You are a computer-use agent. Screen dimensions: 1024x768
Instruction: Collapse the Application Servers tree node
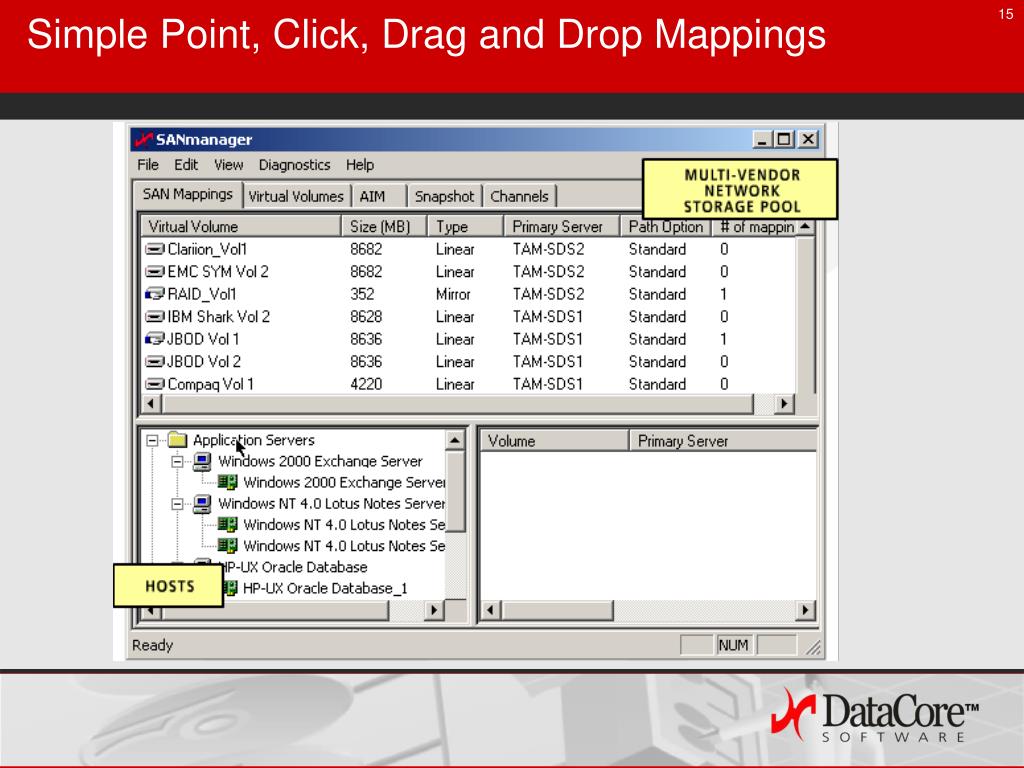(152, 440)
